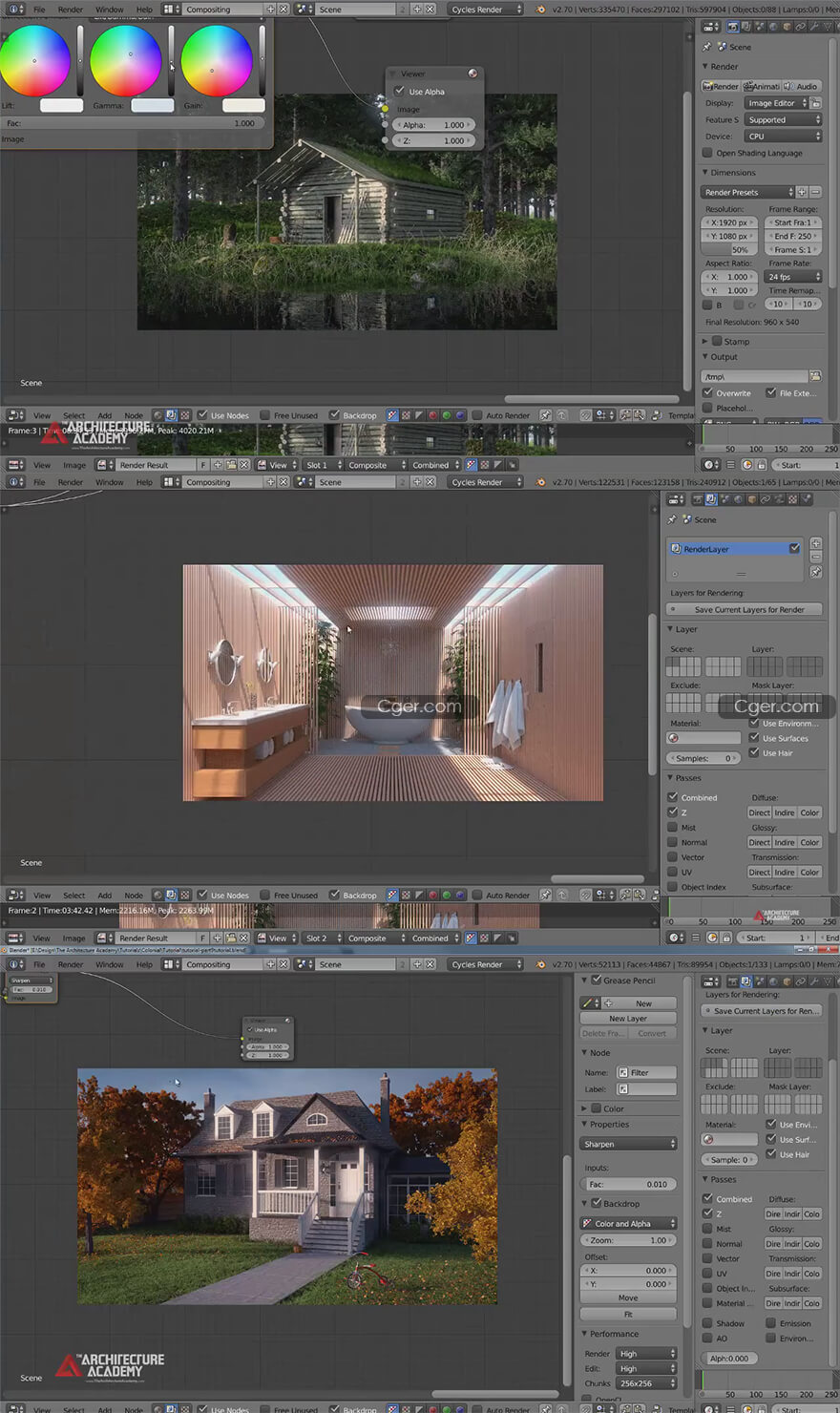Open the Feature Set Supported dropdown
Image resolution: width=840 pixels, height=1413 pixels.
click(x=783, y=120)
